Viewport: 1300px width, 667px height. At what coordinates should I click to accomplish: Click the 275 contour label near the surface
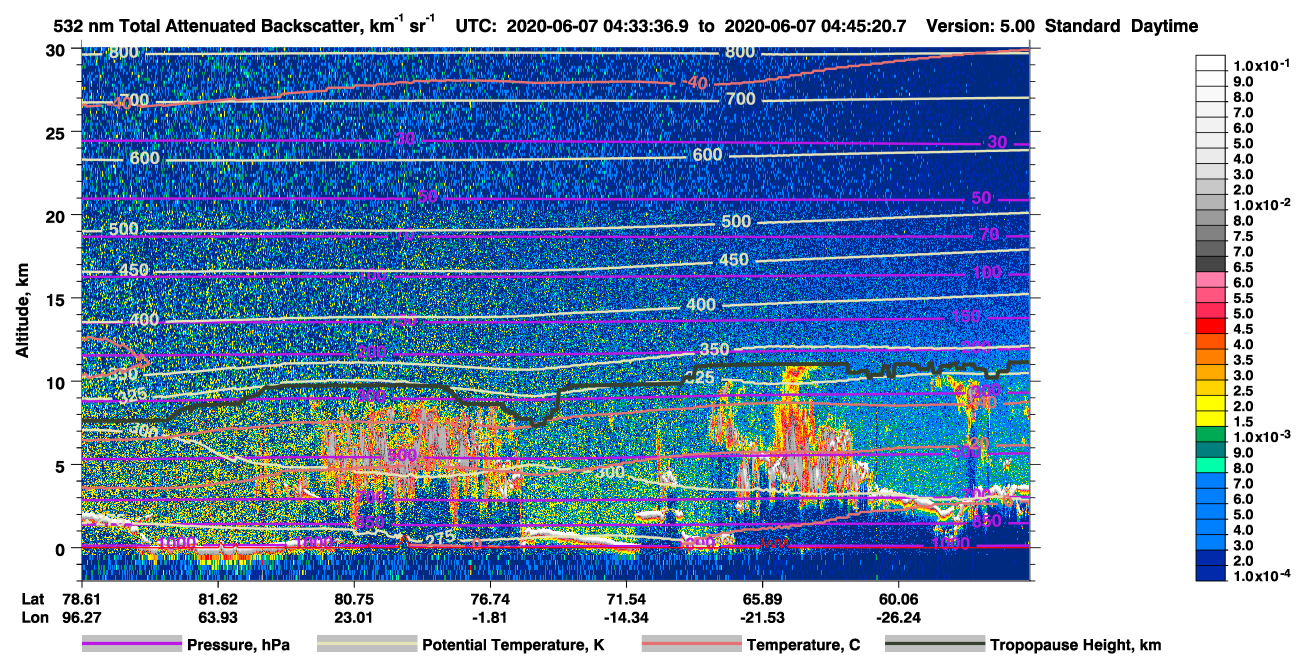click(441, 536)
